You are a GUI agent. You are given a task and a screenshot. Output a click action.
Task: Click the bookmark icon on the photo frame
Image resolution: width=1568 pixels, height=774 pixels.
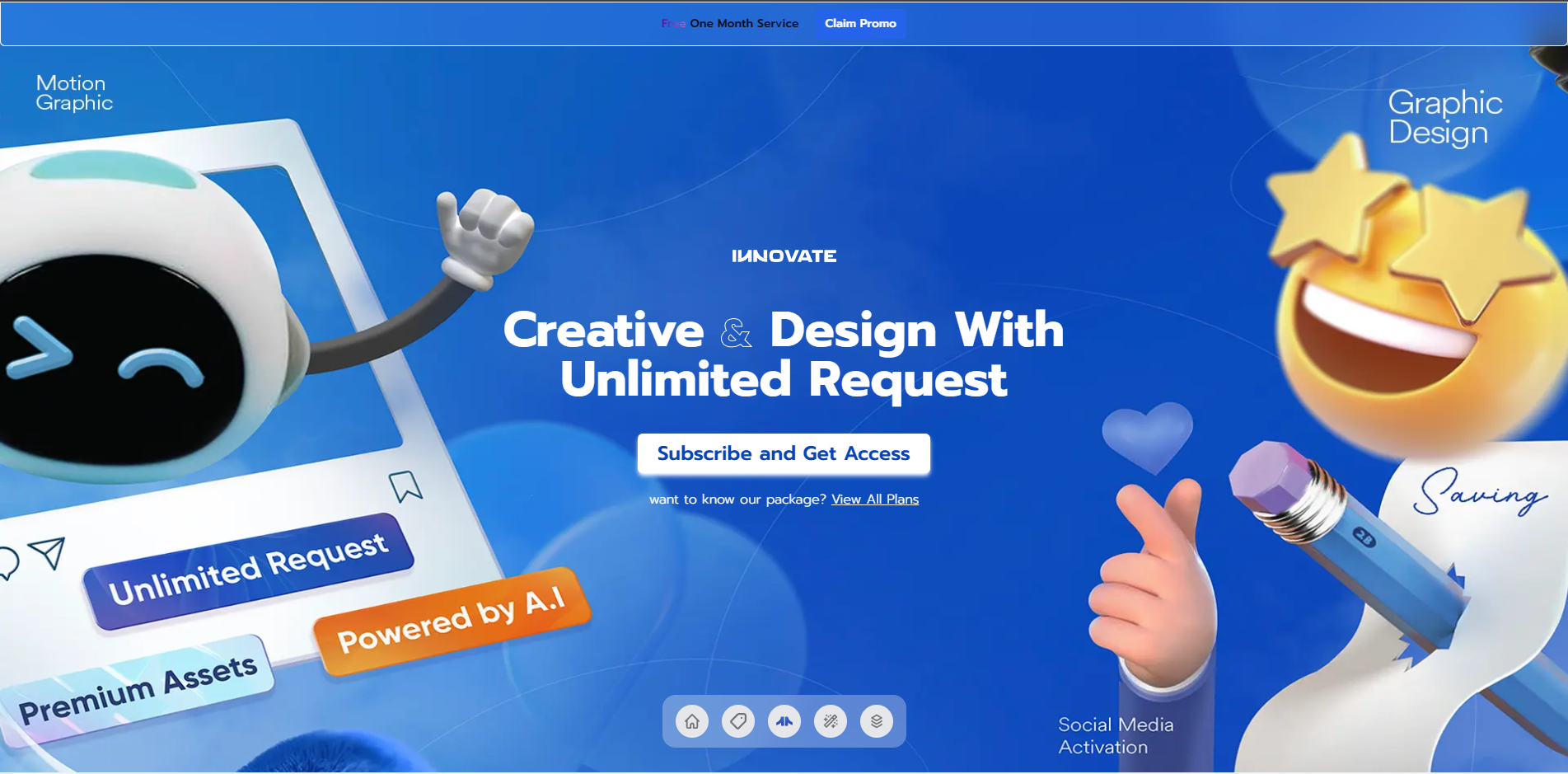(x=405, y=486)
